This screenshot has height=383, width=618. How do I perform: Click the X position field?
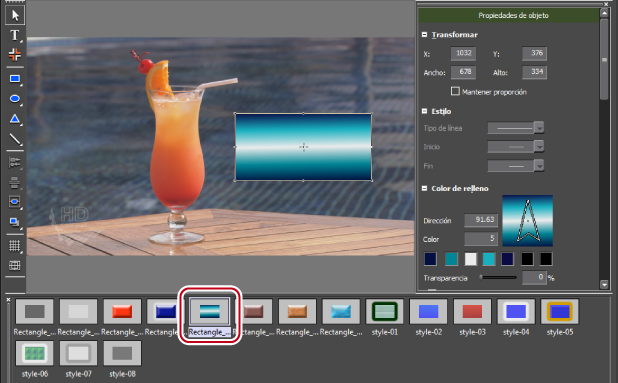point(463,53)
